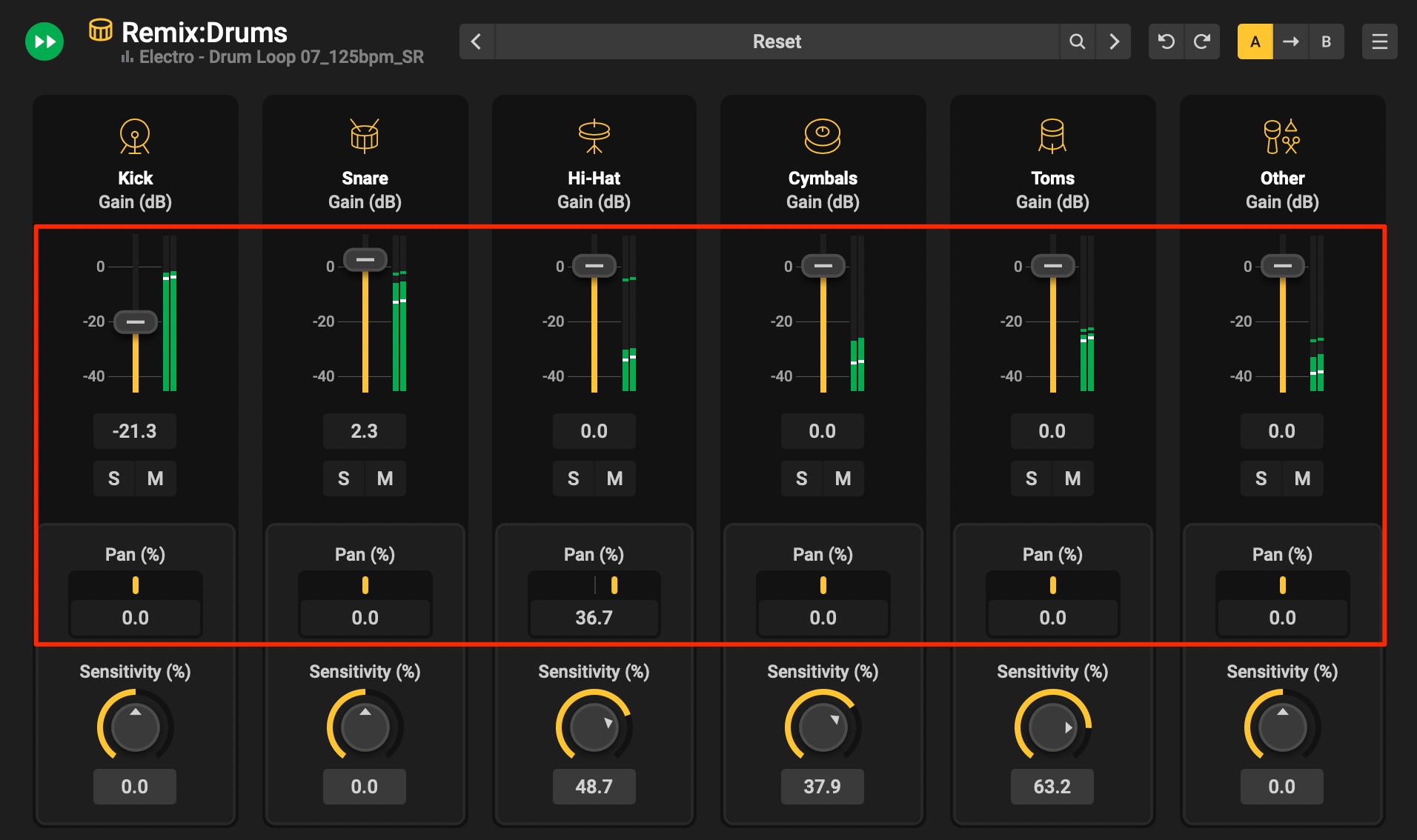Image resolution: width=1417 pixels, height=840 pixels.
Task: Go to the next preset arrow
Action: (1114, 41)
